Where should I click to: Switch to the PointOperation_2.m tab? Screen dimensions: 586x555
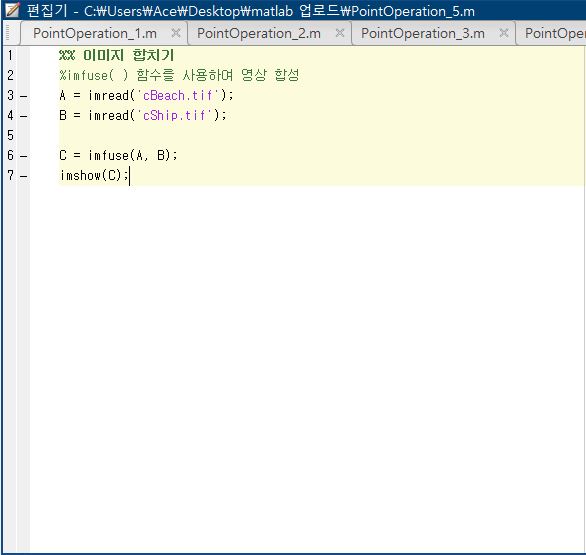259,33
